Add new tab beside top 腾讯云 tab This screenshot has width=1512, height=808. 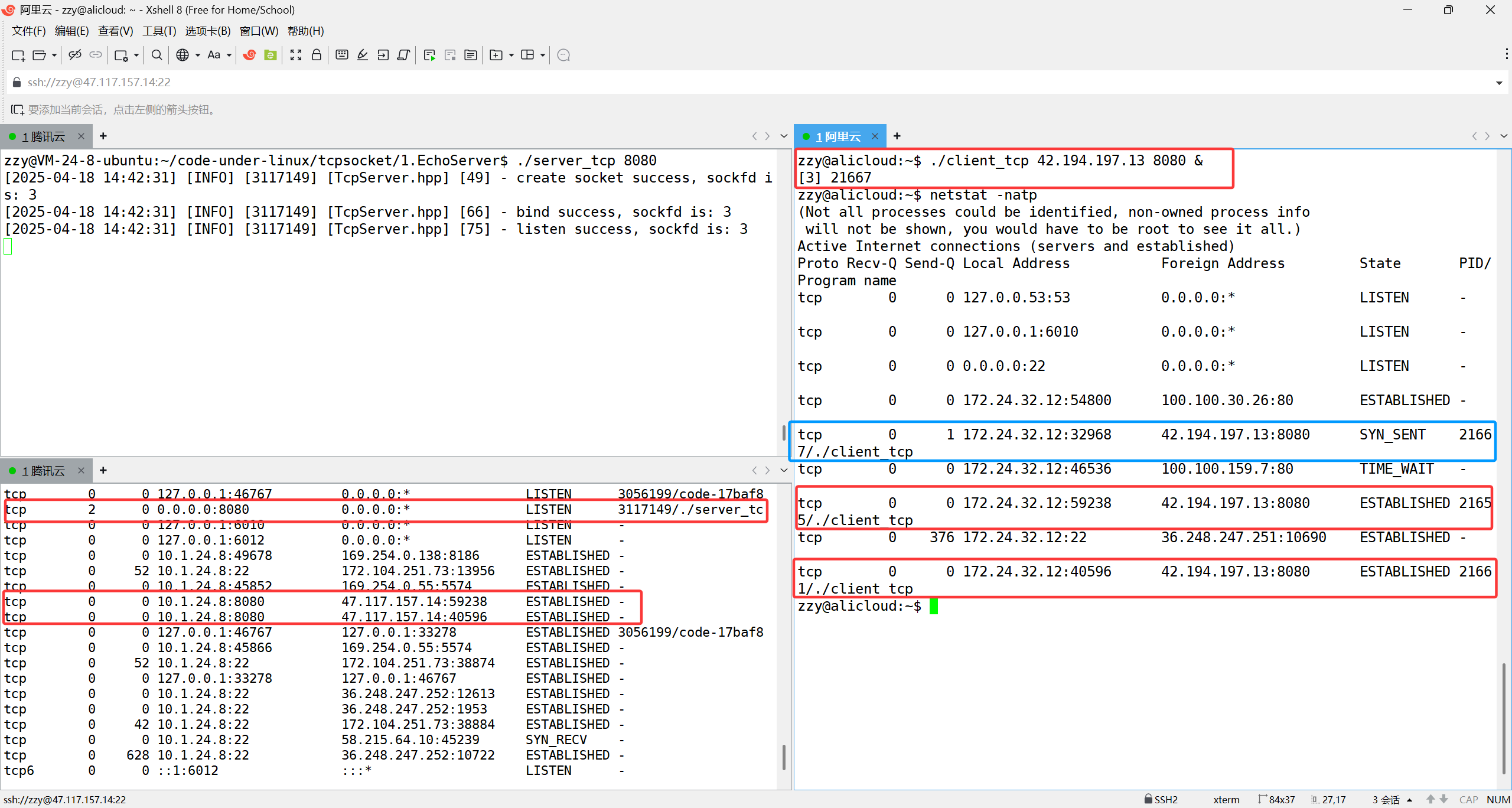click(x=103, y=136)
